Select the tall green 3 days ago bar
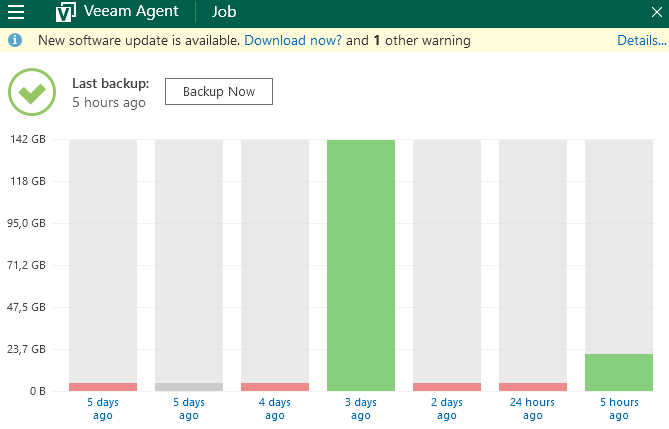 tap(361, 265)
